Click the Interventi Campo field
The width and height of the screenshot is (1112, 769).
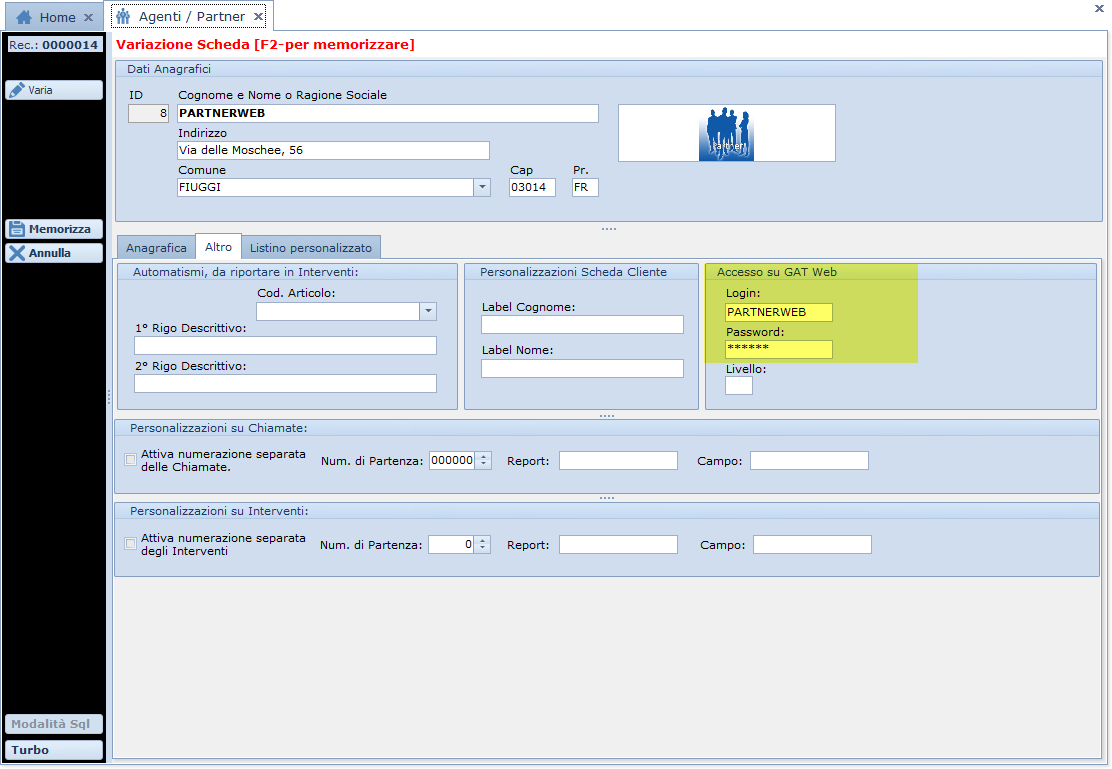coord(812,545)
